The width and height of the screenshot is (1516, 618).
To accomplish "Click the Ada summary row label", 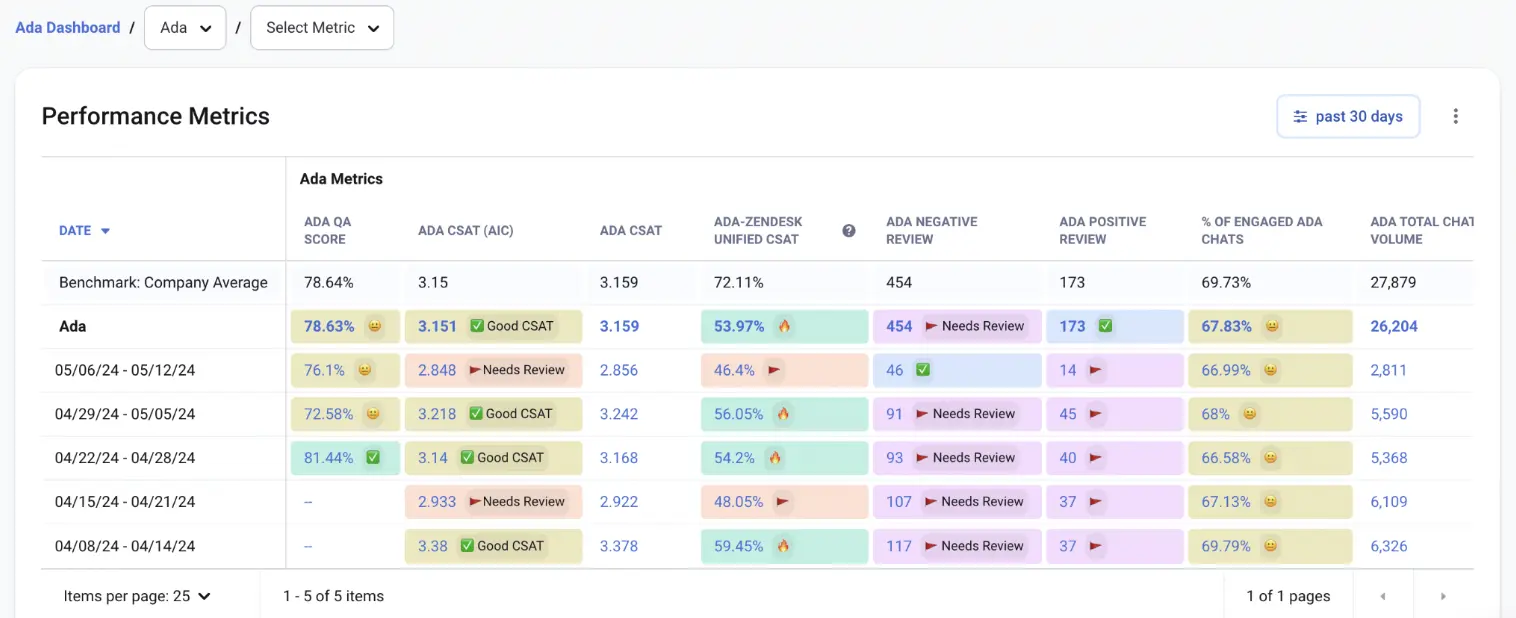I will [73, 326].
